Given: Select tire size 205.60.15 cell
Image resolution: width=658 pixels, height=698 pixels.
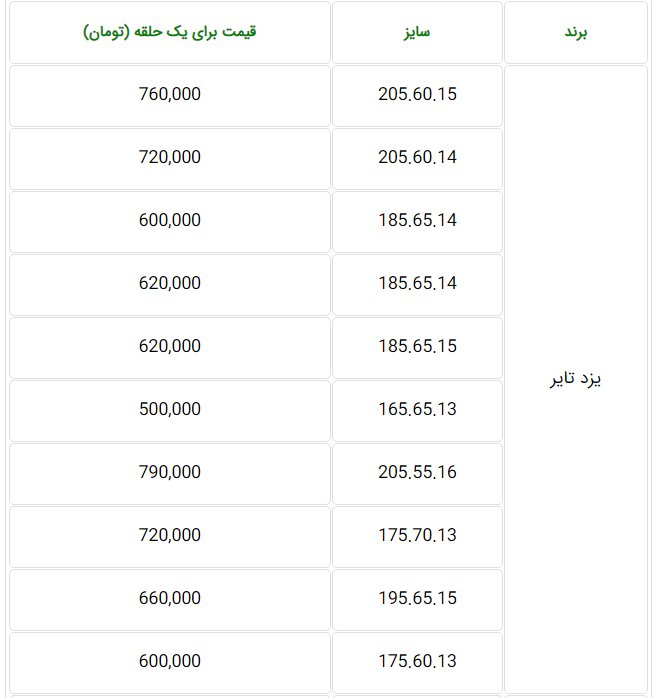Looking at the screenshot, I should (417, 95).
